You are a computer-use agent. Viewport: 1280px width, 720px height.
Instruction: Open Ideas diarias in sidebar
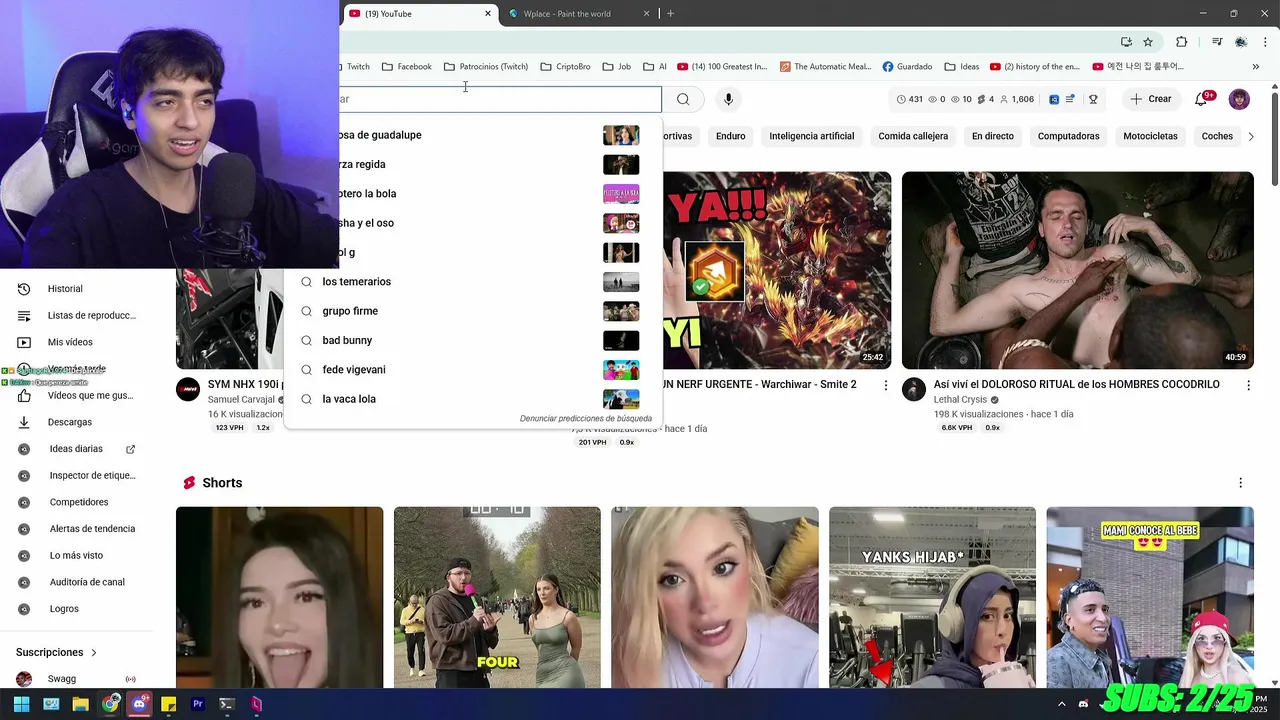pos(76,449)
